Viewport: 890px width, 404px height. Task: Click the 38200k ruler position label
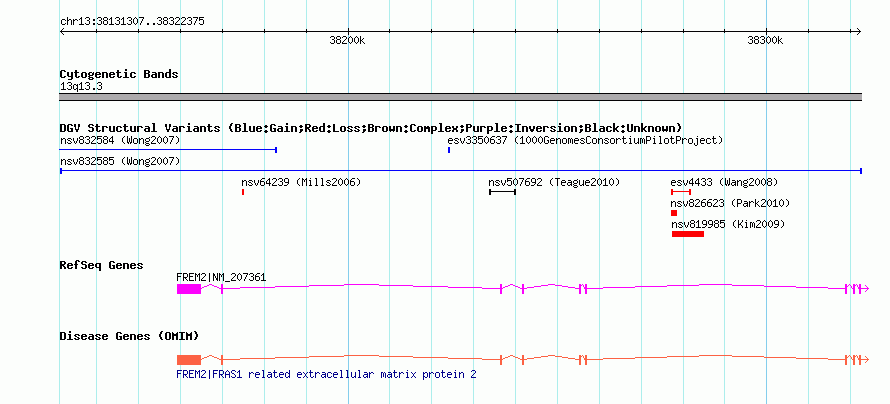point(347,41)
